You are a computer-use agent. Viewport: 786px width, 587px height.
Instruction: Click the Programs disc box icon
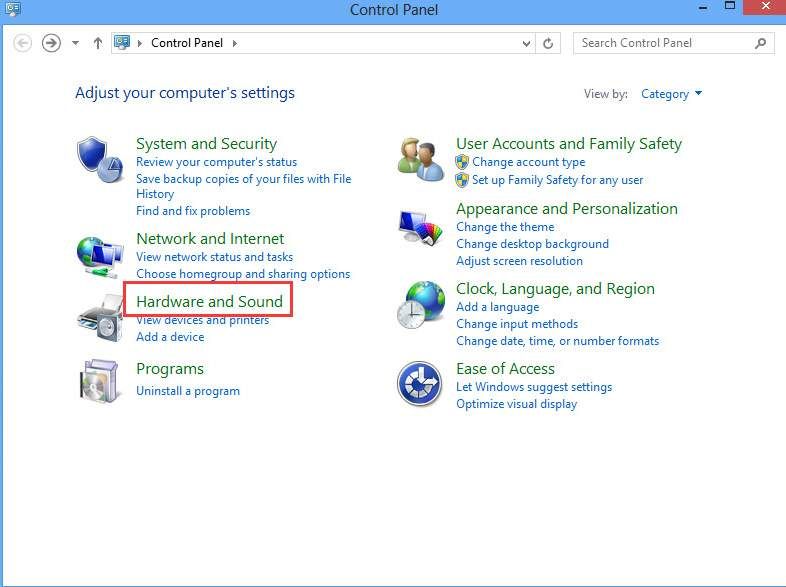point(100,381)
